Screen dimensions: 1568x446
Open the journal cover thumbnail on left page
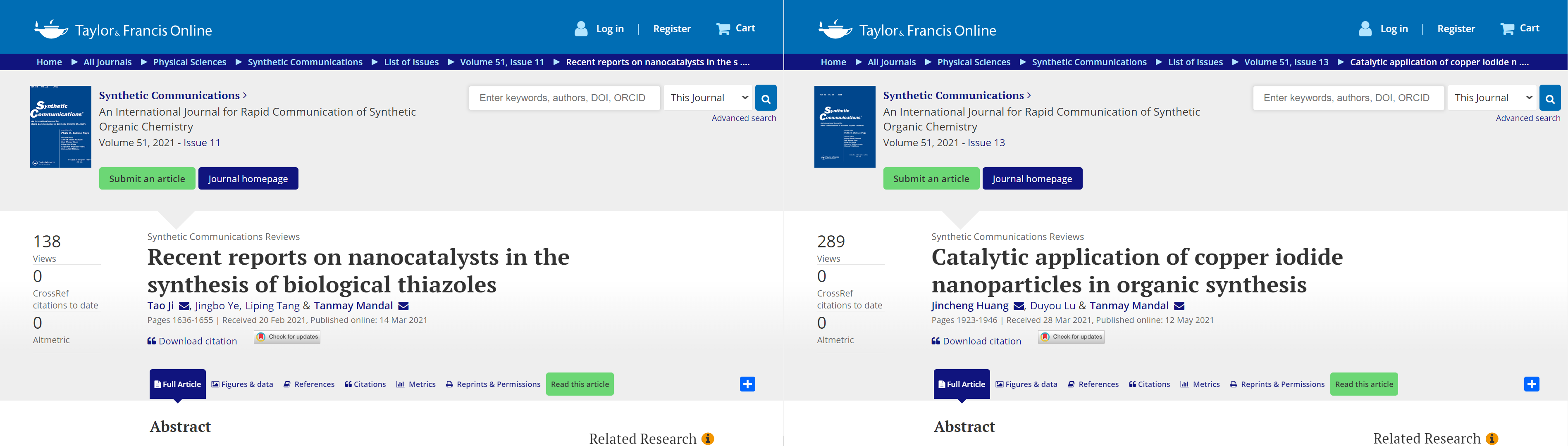61,126
